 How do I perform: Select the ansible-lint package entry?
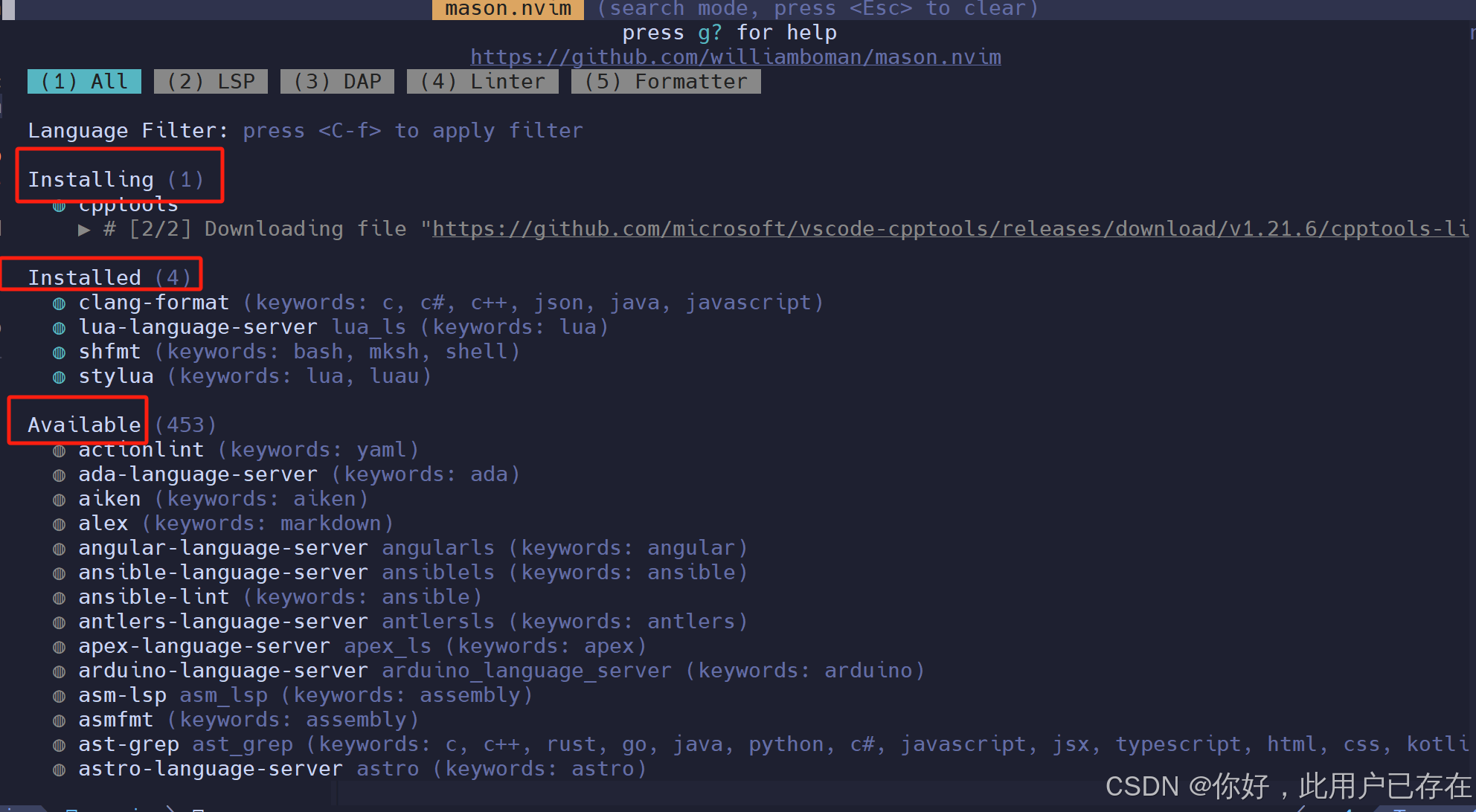tap(153, 597)
